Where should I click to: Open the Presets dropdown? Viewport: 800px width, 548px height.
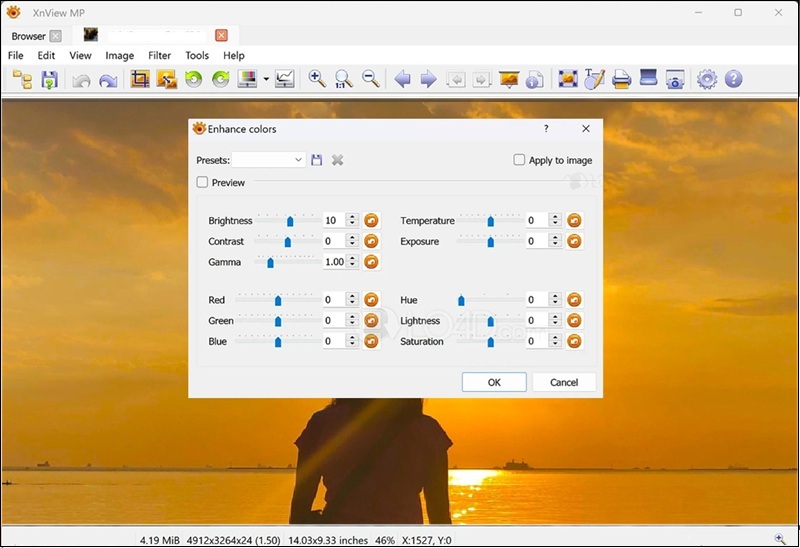(x=268, y=160)
